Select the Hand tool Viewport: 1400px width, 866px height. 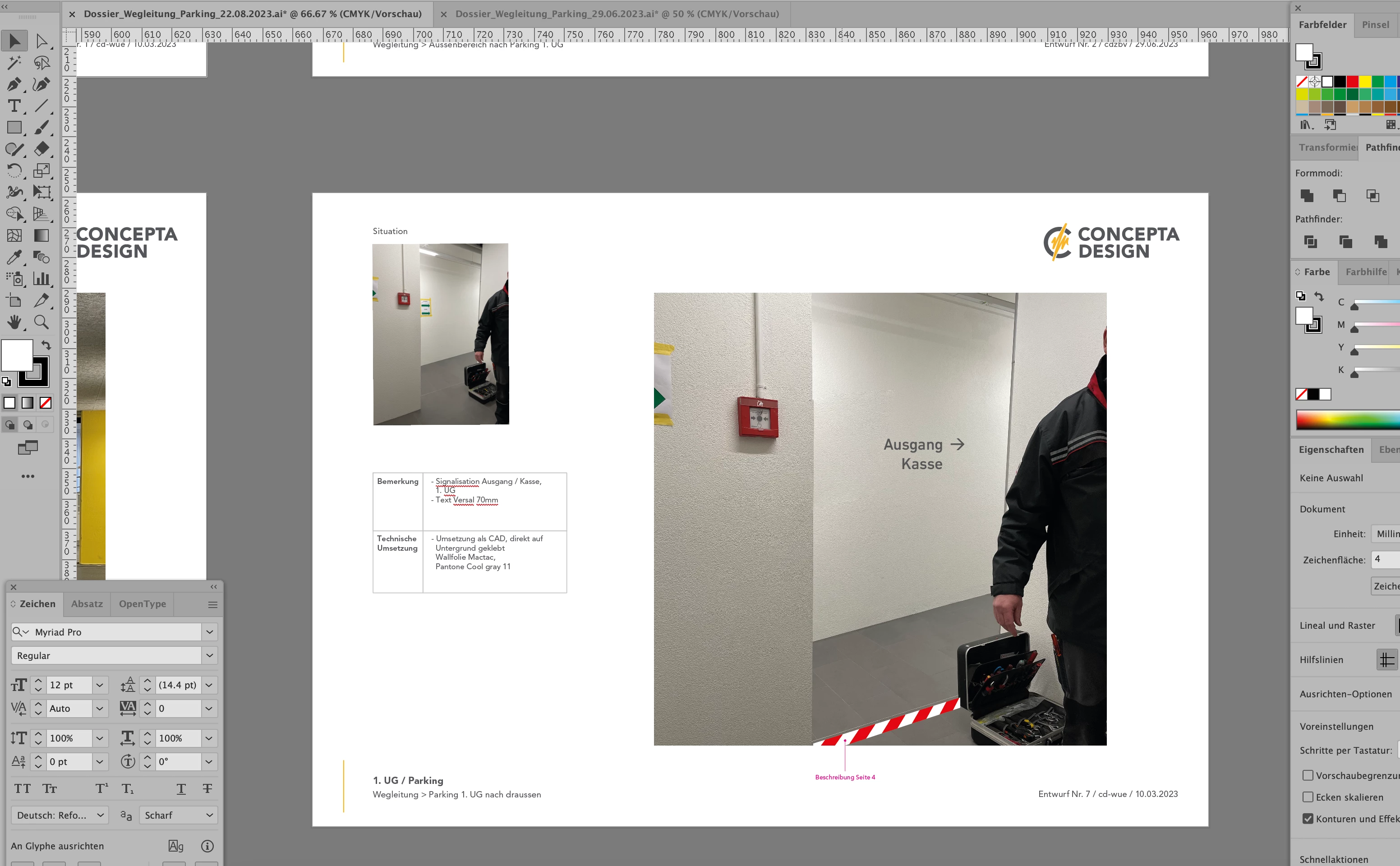[14, 322]
